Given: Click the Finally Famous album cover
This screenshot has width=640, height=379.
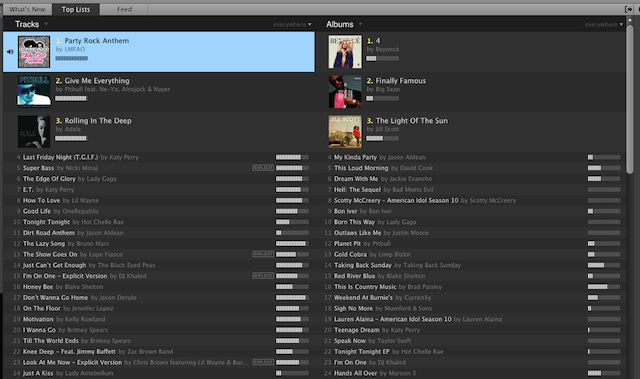Looking at the screenshot, I should coord(345,91).
